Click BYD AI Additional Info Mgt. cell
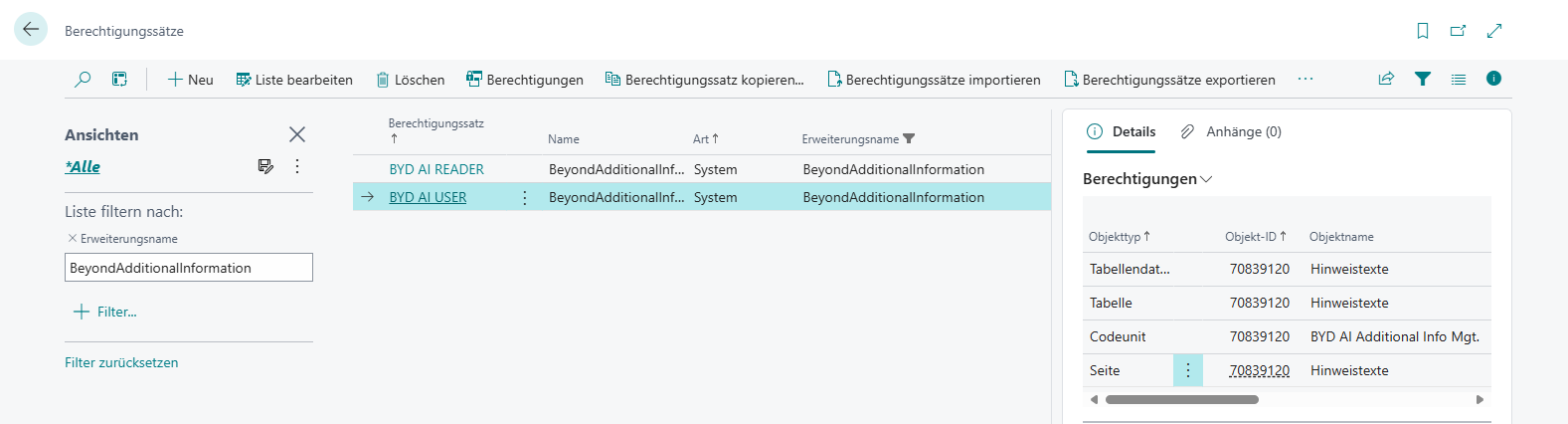 [1395, 336]
